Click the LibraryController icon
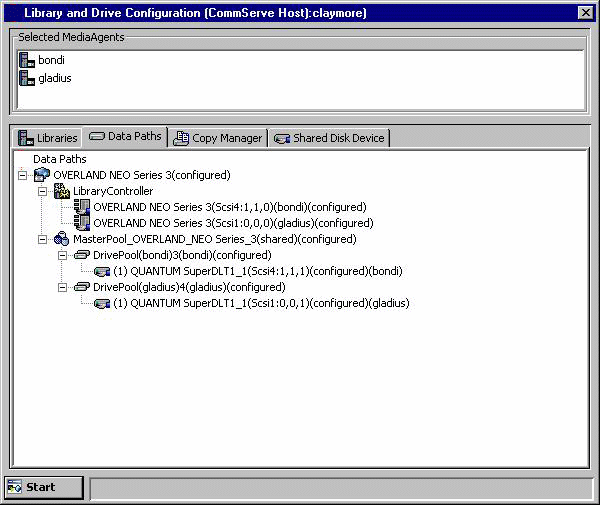The image size is (600, 505). [x=62, y=191]
